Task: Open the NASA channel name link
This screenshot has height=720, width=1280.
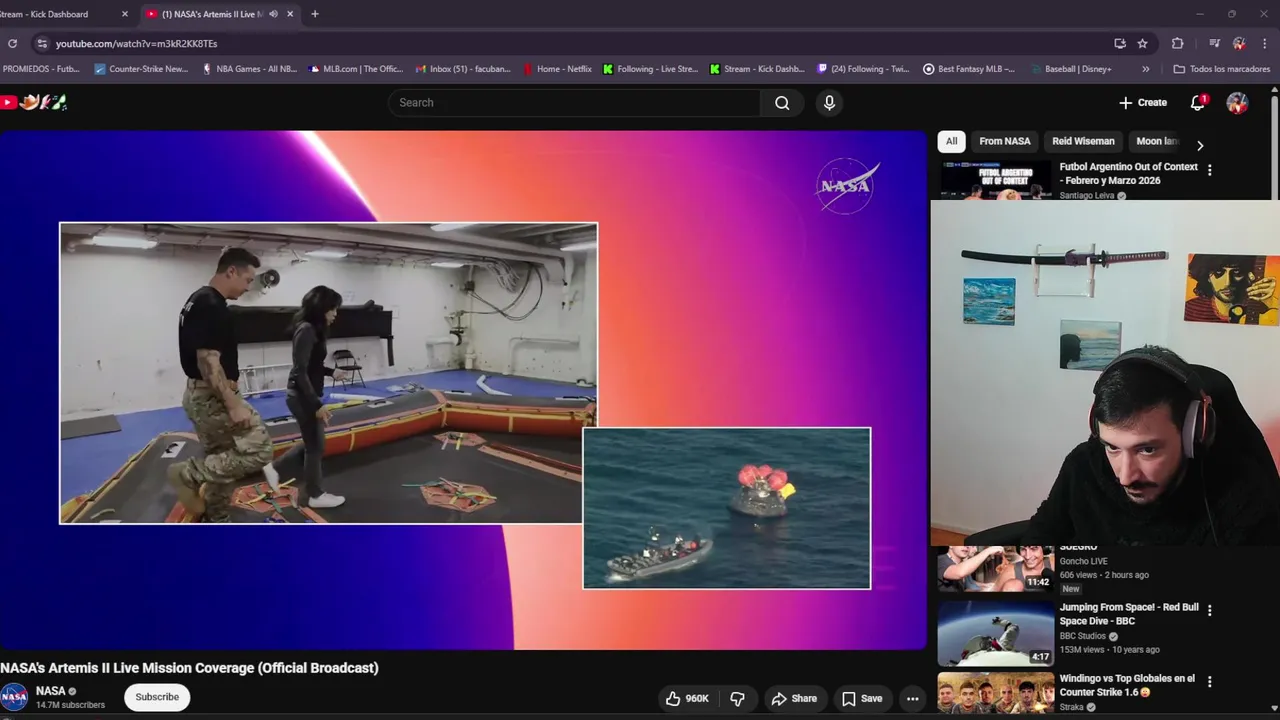Action: point(51,691)
